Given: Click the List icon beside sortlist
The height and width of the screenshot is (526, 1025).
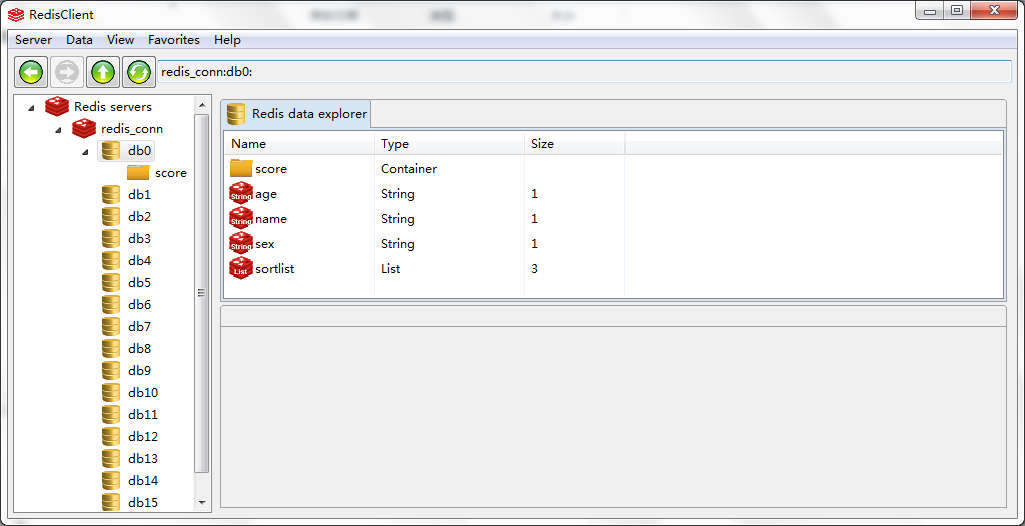Looking at the screenshot, I should [x=241, y=268].
